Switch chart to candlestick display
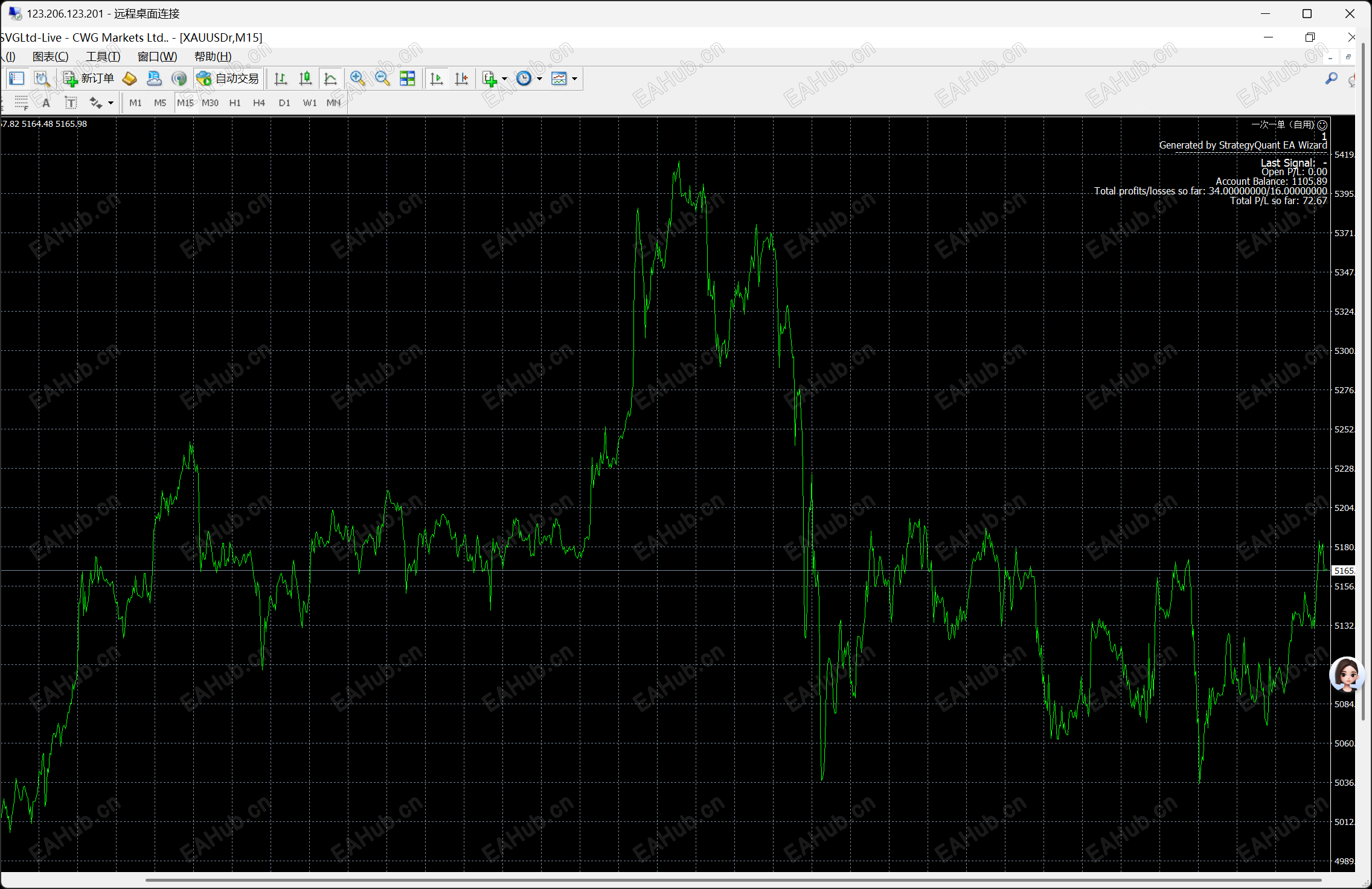 point(305,79)
